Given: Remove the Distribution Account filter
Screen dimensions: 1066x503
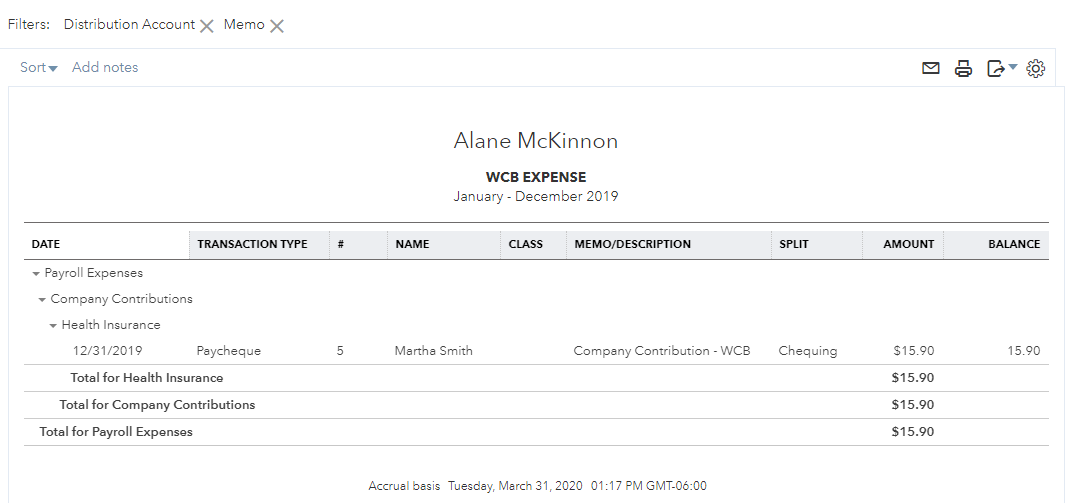Looking at the screenshot, I should tap(207, 26).
